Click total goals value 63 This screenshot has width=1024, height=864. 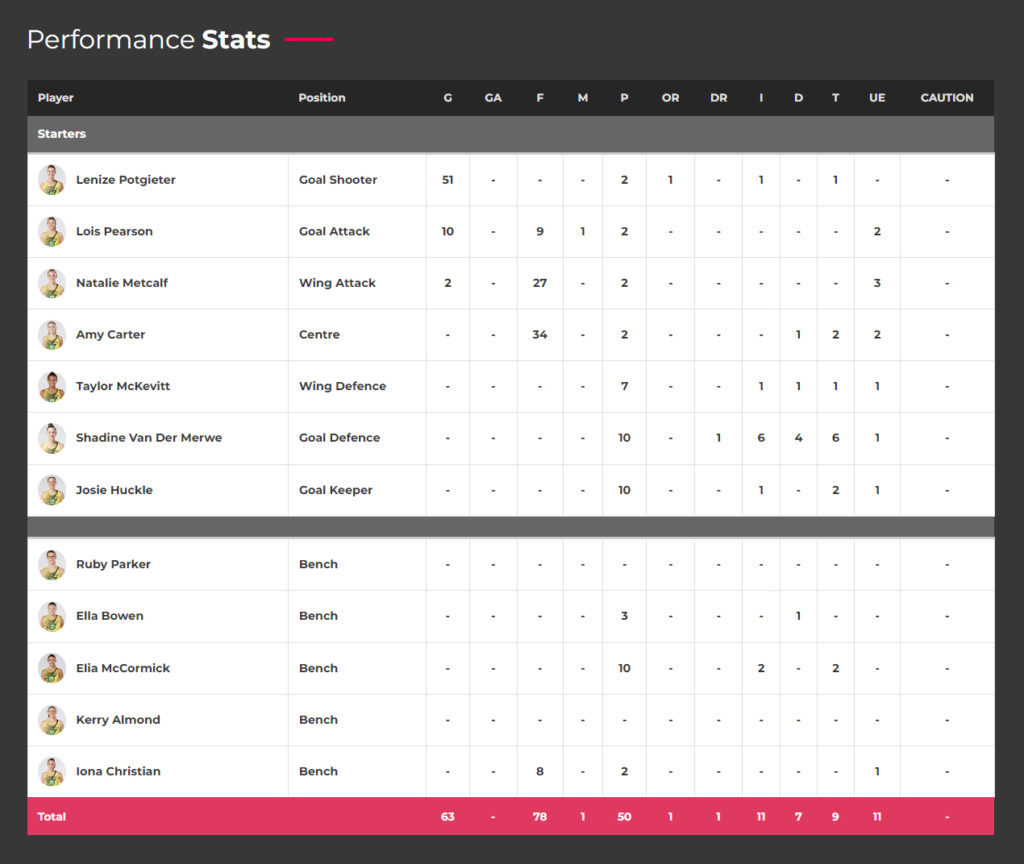(x=448, y=816)
